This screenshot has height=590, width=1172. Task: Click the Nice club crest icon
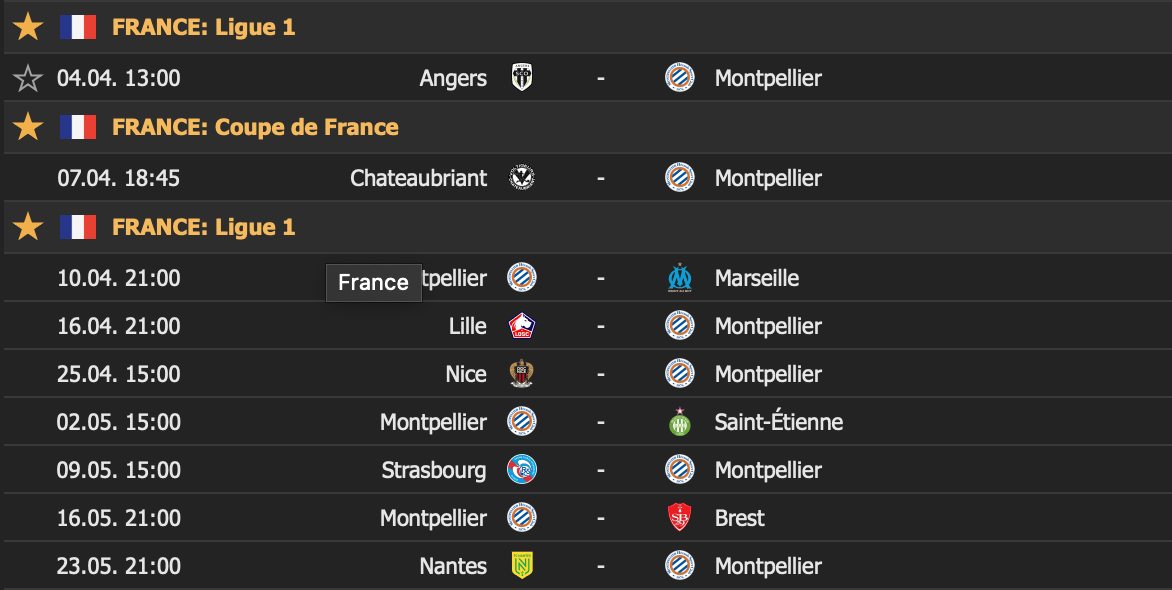[x=522, y=374]
